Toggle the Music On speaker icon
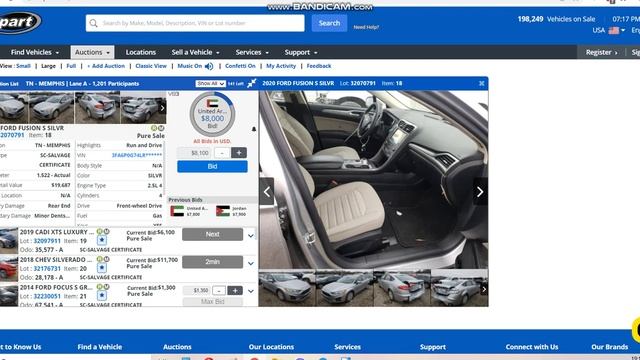This screenshot has width=640, height=360. click(x=209, y=66)
